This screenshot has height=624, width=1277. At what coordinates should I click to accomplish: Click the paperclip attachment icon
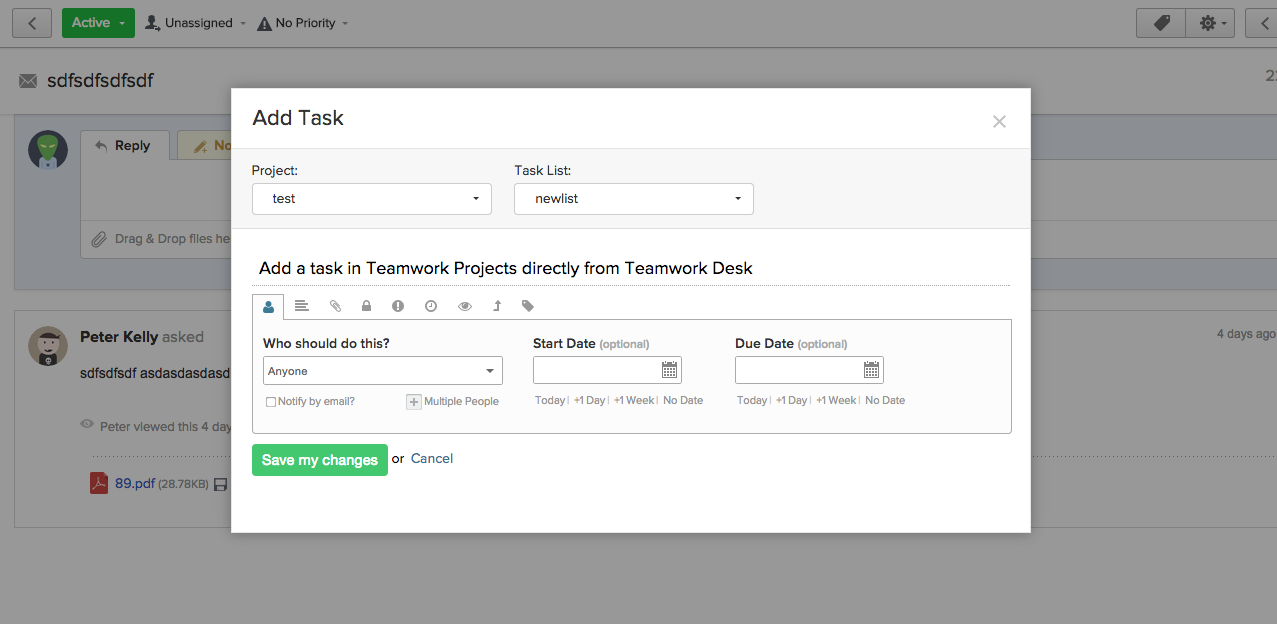click(x=335, y=306)
